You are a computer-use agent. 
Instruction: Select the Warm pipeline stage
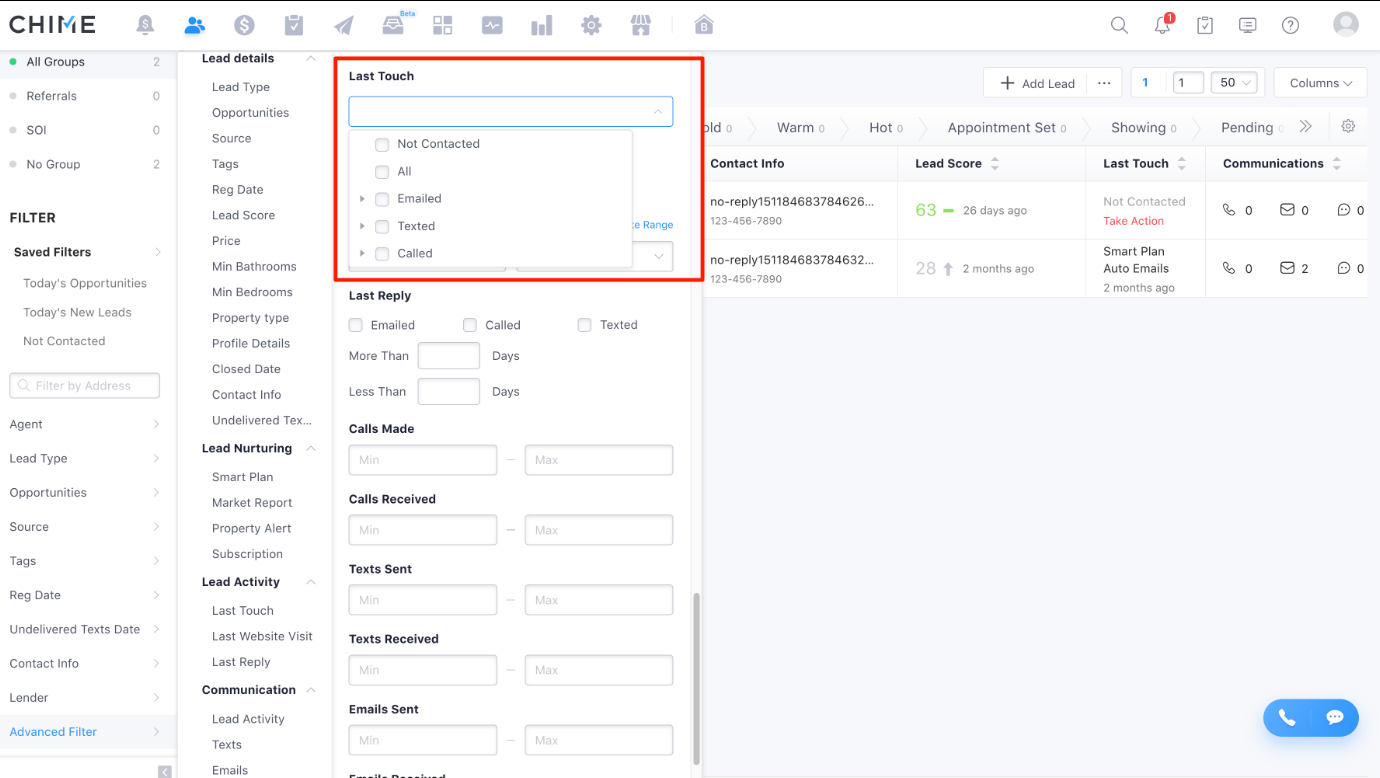pos(800,127)
